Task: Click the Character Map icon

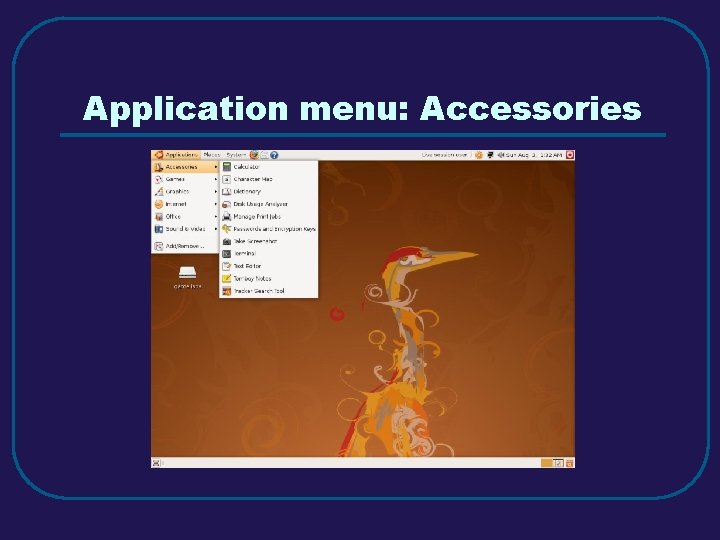Action: pyautogui.click(x=227, y=179)
